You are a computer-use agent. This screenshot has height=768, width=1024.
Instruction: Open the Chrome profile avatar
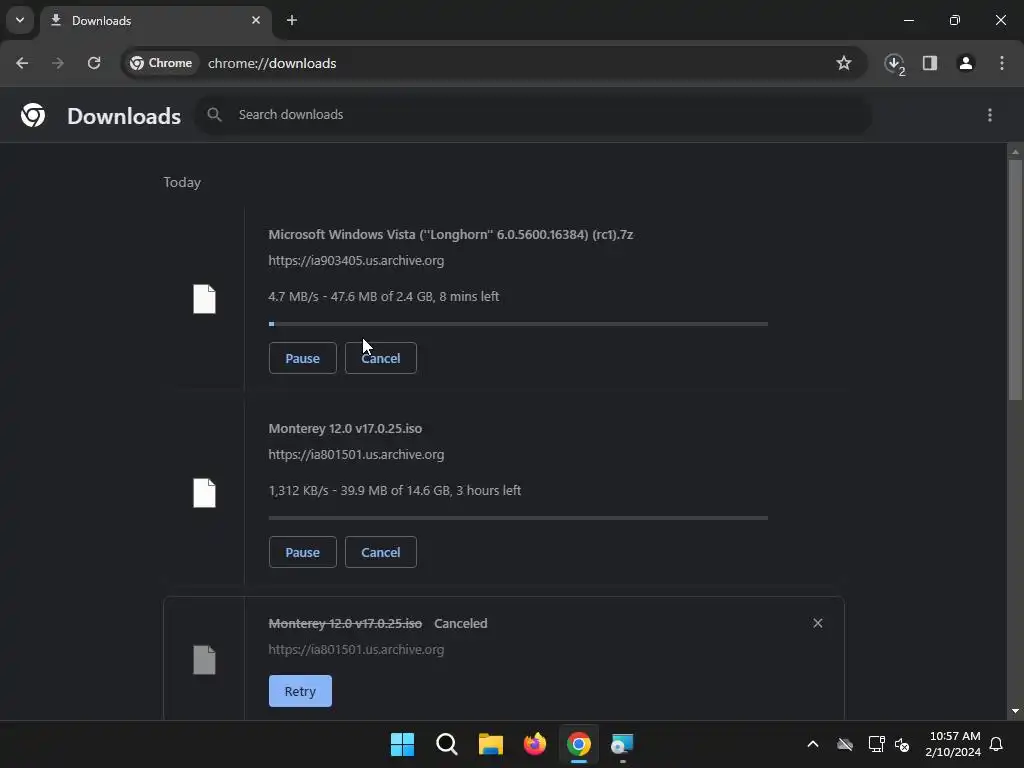pyautogui.click(x=966, y=63)
